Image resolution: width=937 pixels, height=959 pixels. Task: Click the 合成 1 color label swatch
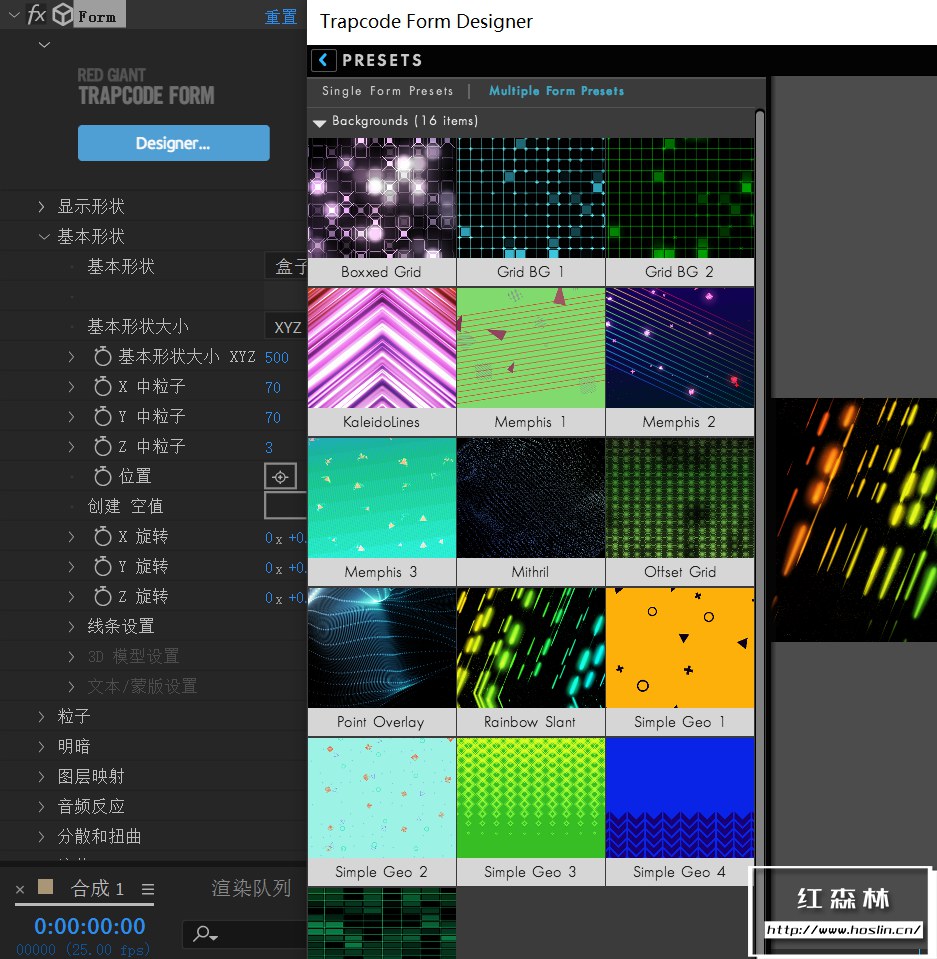pos(46,887)
